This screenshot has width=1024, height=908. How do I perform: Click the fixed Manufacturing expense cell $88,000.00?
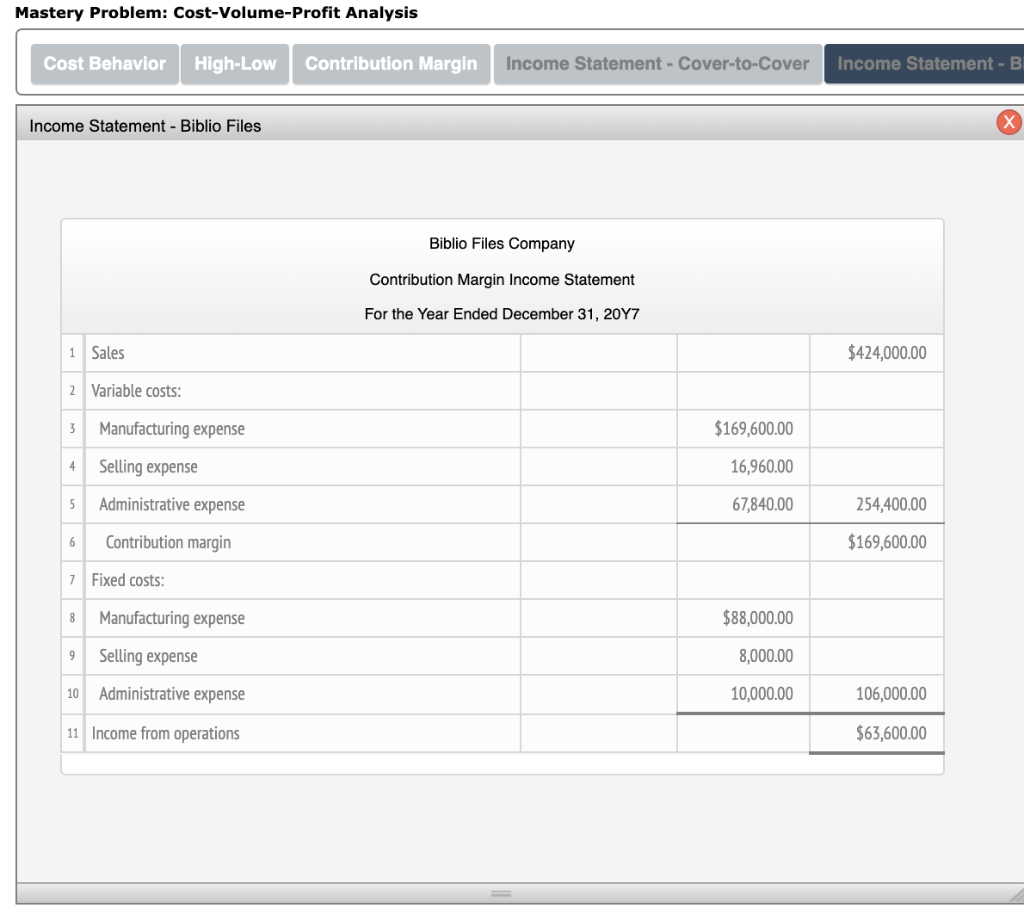pos(743,618)
